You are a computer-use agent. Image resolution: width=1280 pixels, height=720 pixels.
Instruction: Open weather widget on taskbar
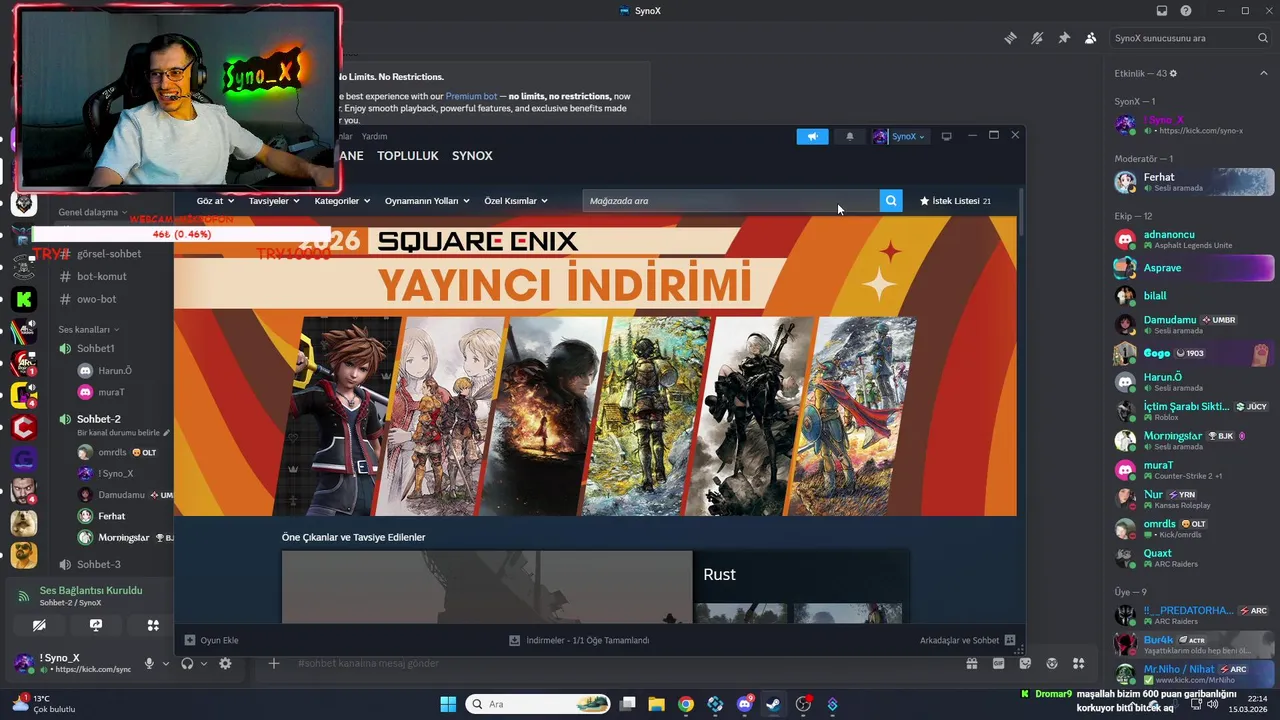tap(43, 704)
